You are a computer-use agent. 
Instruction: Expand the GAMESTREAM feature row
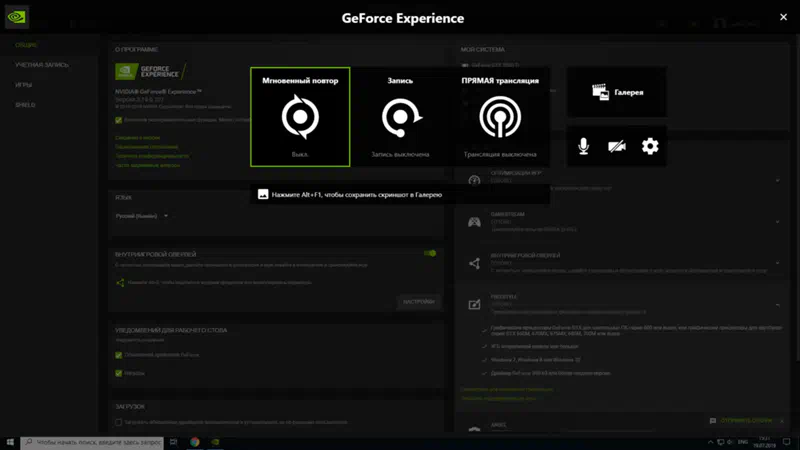tap(778, 222)
